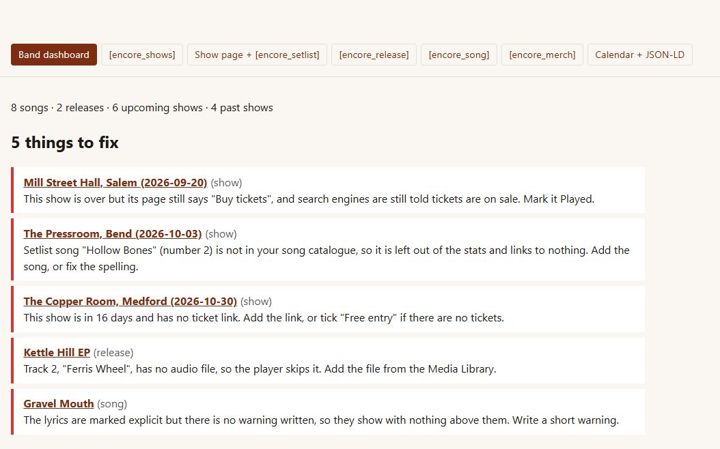The width and height of the screenshot is (720, 449).
Task: Click the (show) label beside The Pressroom
Action: click(221, 234)
